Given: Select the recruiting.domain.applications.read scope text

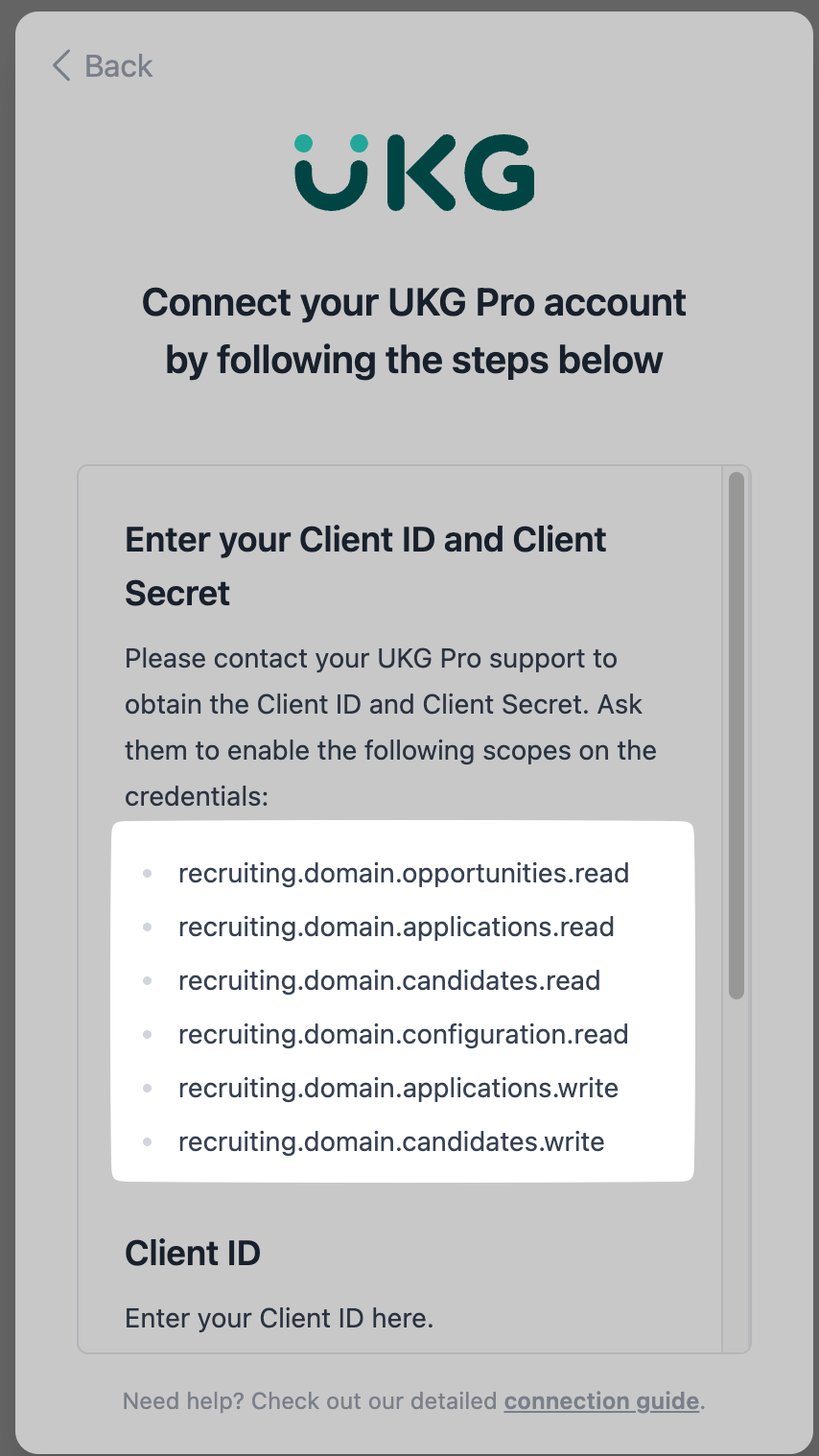Looking at the screenshot, I should point(396,928).
